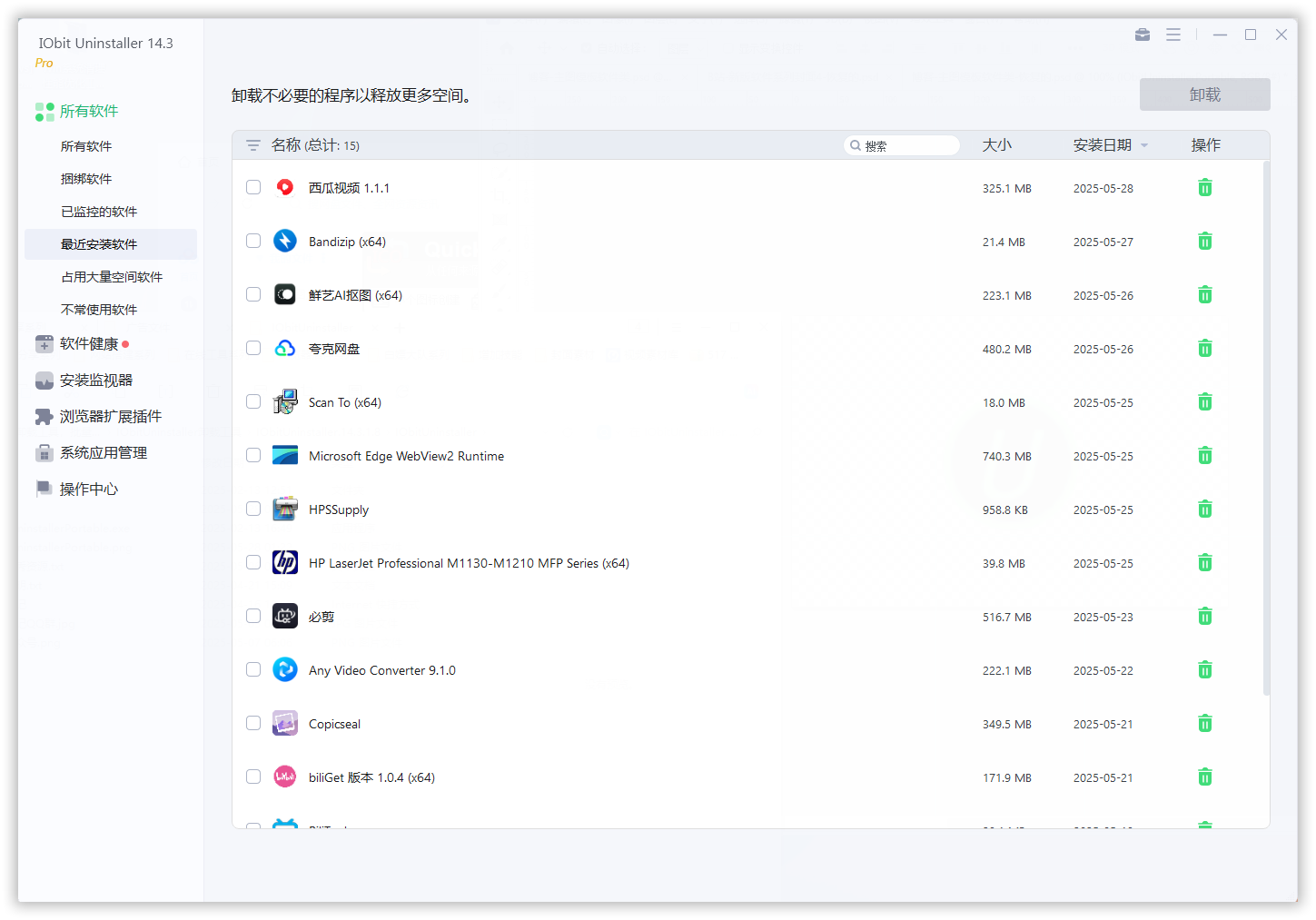Screen dimensions: 1316x920
Task: Click trash icon for HP LaserJet Professional
Action: click(x=1205, y=563)
